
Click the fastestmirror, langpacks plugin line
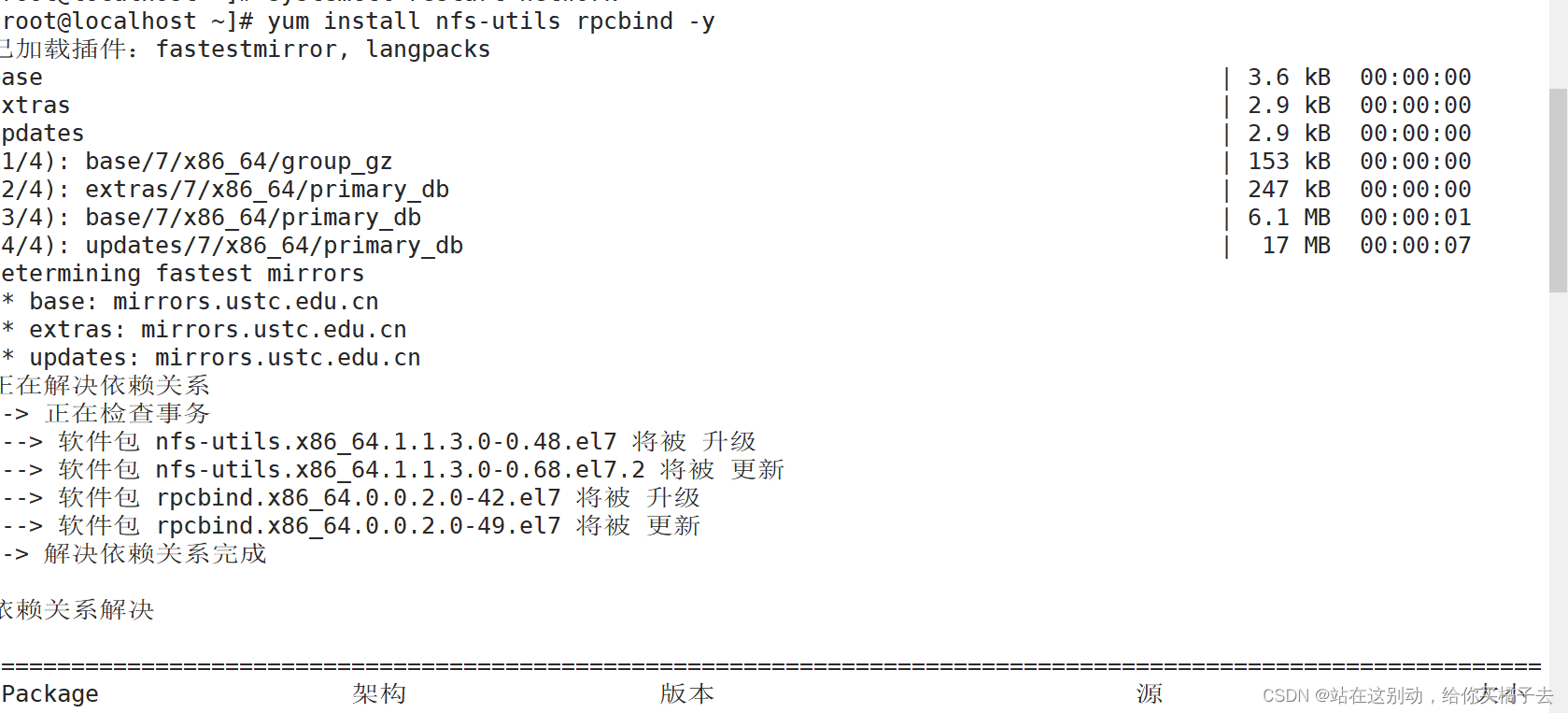point(322,49)
